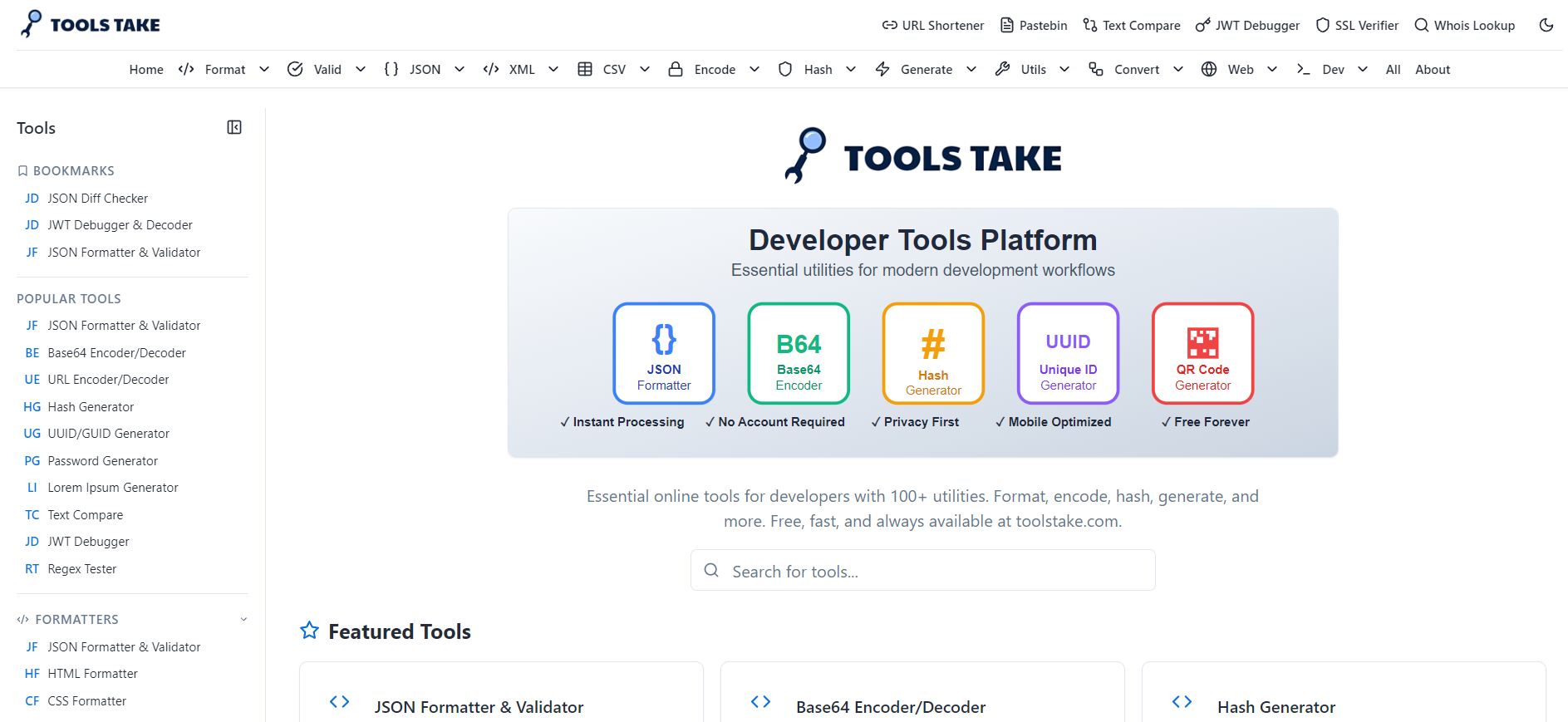Click the Tools Take header logo
This screenshot has width=1568, height=722.
tap(90, 24)
